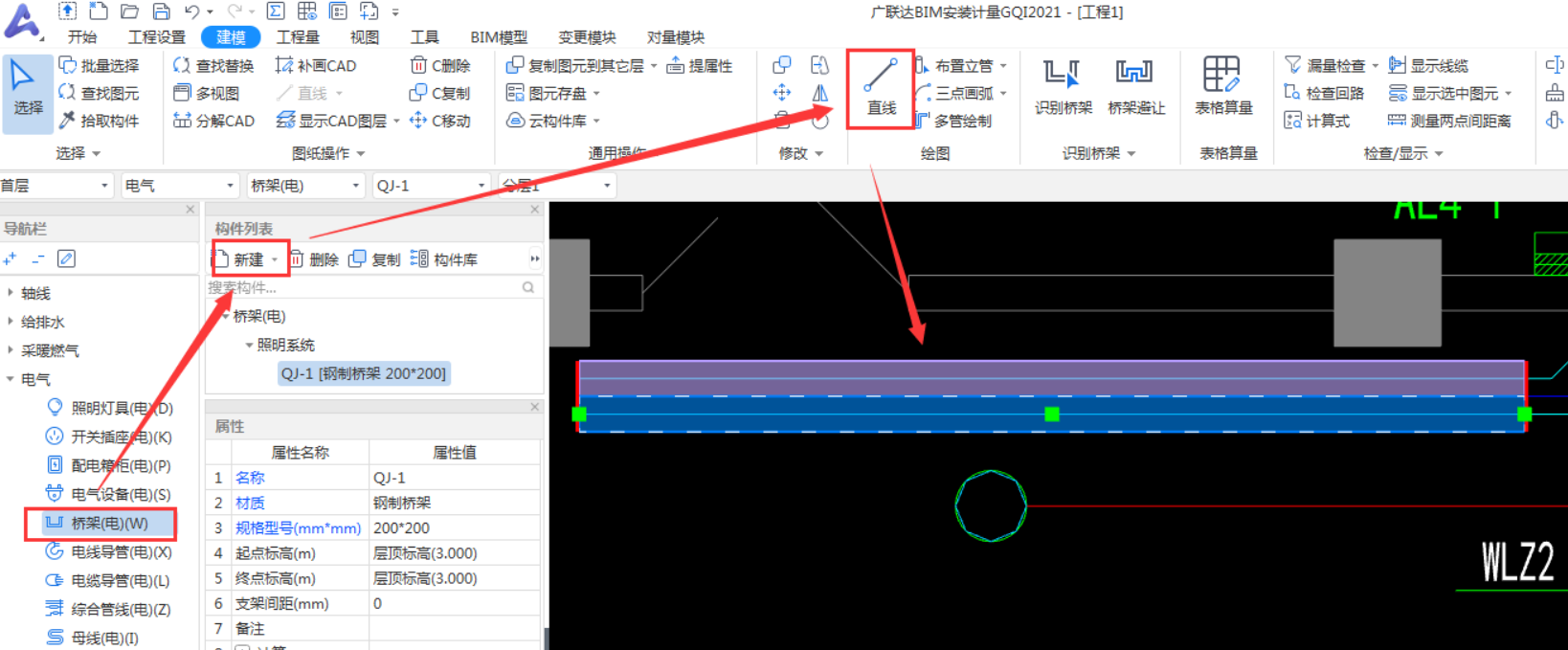Expand the 轴线 tree node

pos(11,293)
